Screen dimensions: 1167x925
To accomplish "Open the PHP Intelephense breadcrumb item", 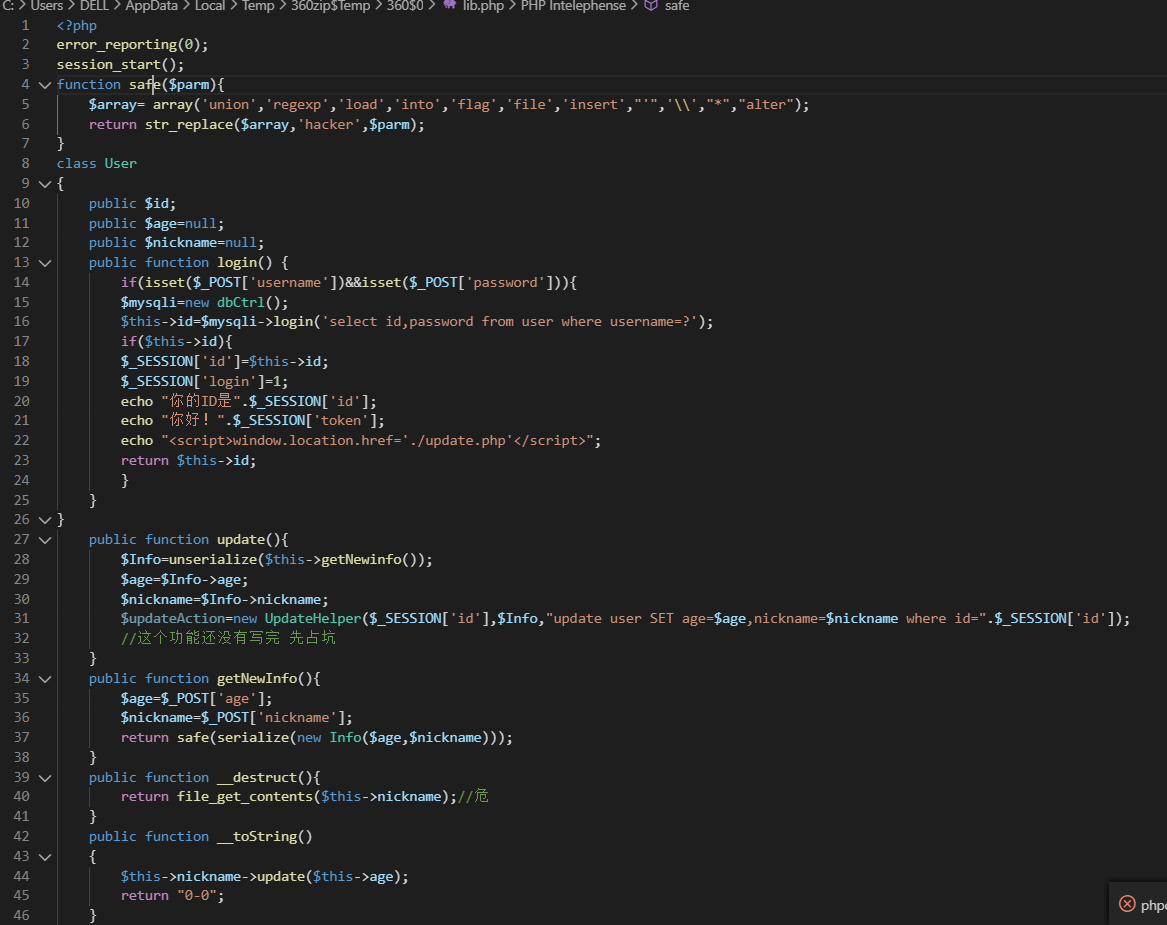I will click(573, 5).
